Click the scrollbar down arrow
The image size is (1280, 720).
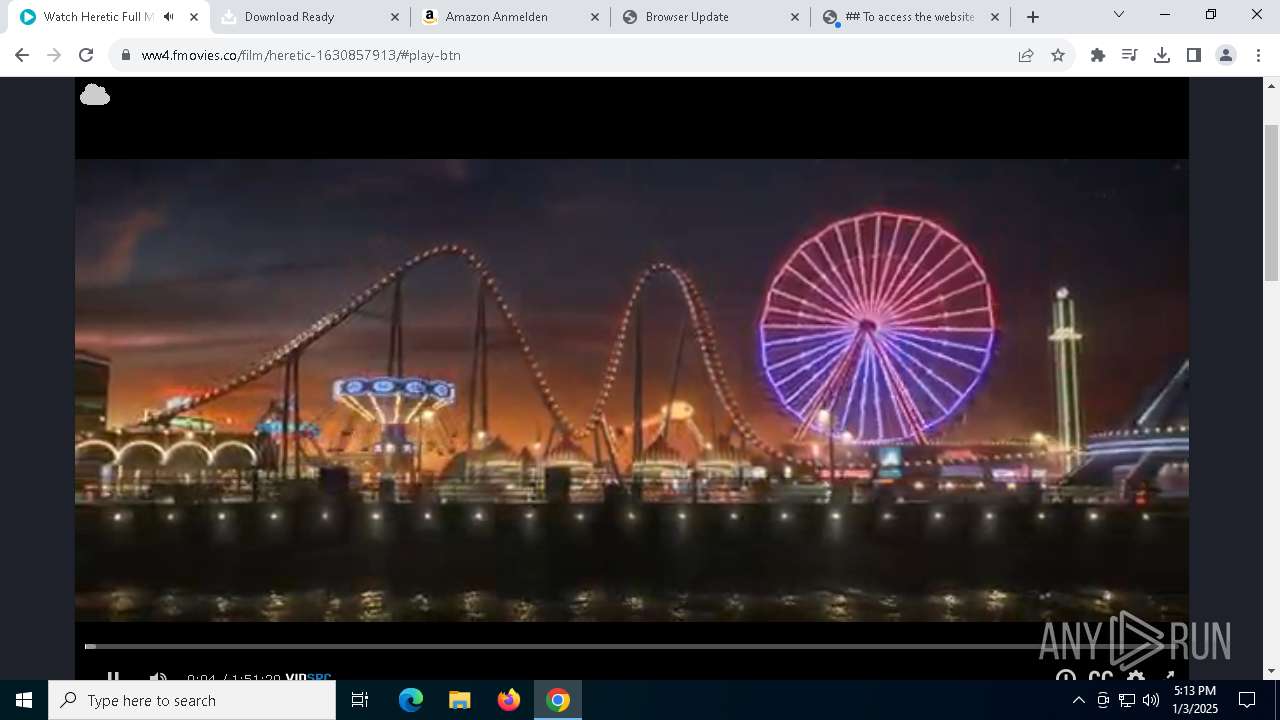click(1271, 671)
